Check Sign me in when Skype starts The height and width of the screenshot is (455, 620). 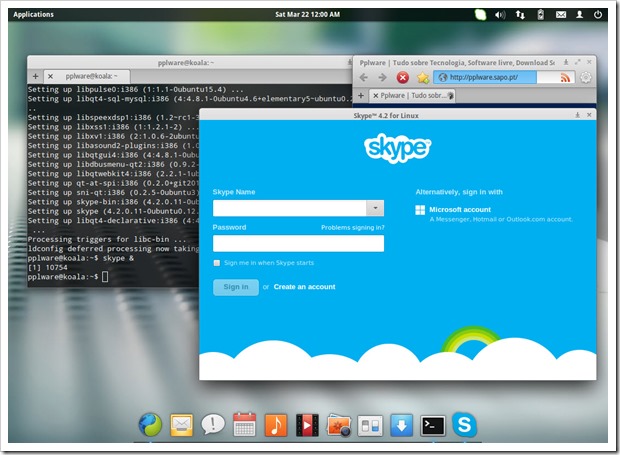coord(217,263)
